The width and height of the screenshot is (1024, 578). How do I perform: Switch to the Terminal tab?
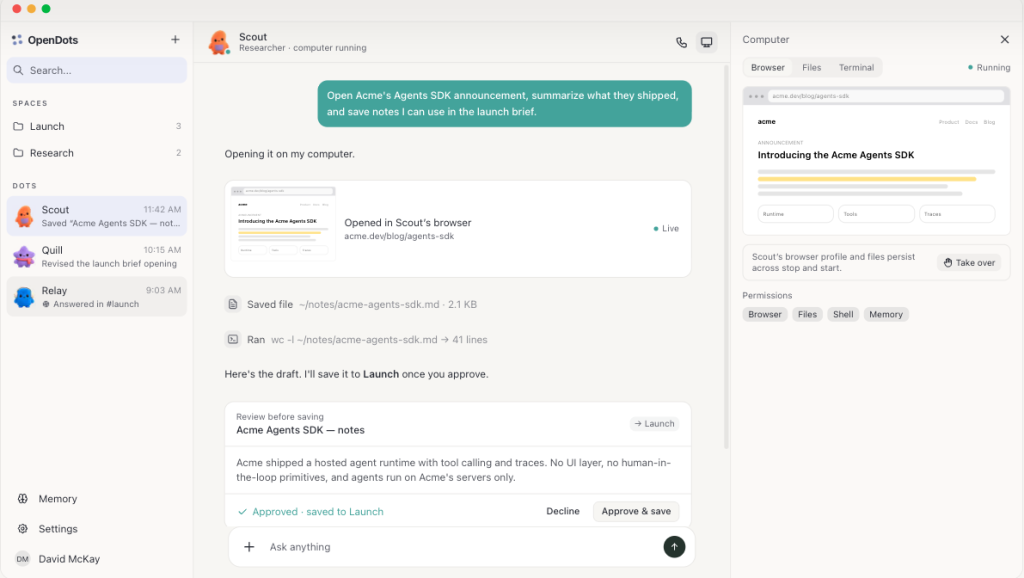pos(856,67)
